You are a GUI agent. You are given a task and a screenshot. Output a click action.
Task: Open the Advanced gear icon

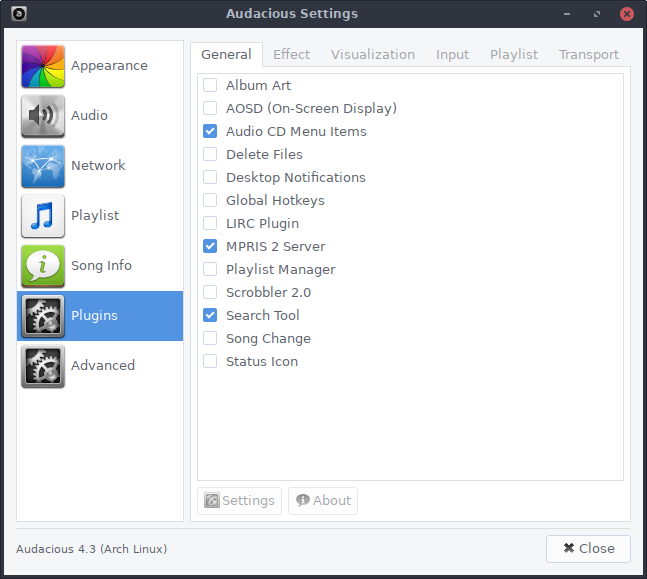pyautogui.click(x=43, y=366)
